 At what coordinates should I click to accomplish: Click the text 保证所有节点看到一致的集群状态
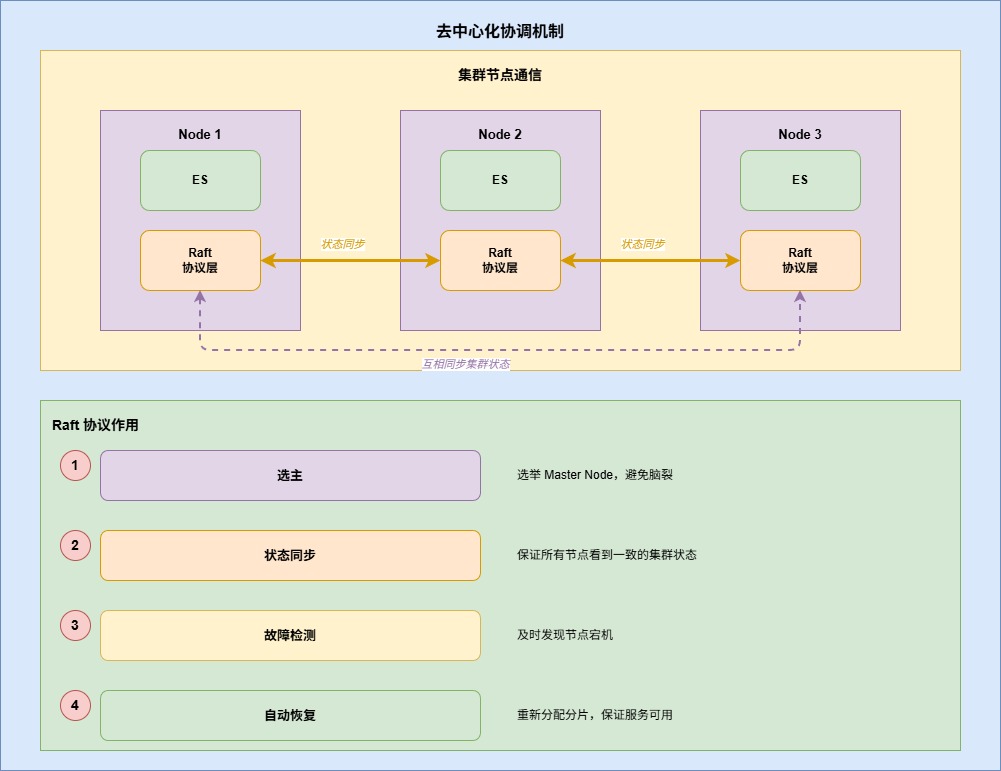point(606,555)
